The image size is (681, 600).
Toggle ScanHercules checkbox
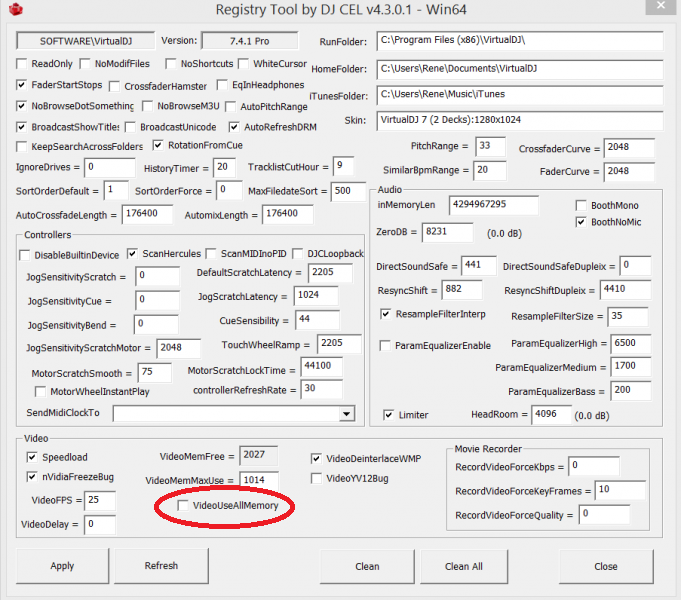(x=132, y=253)
